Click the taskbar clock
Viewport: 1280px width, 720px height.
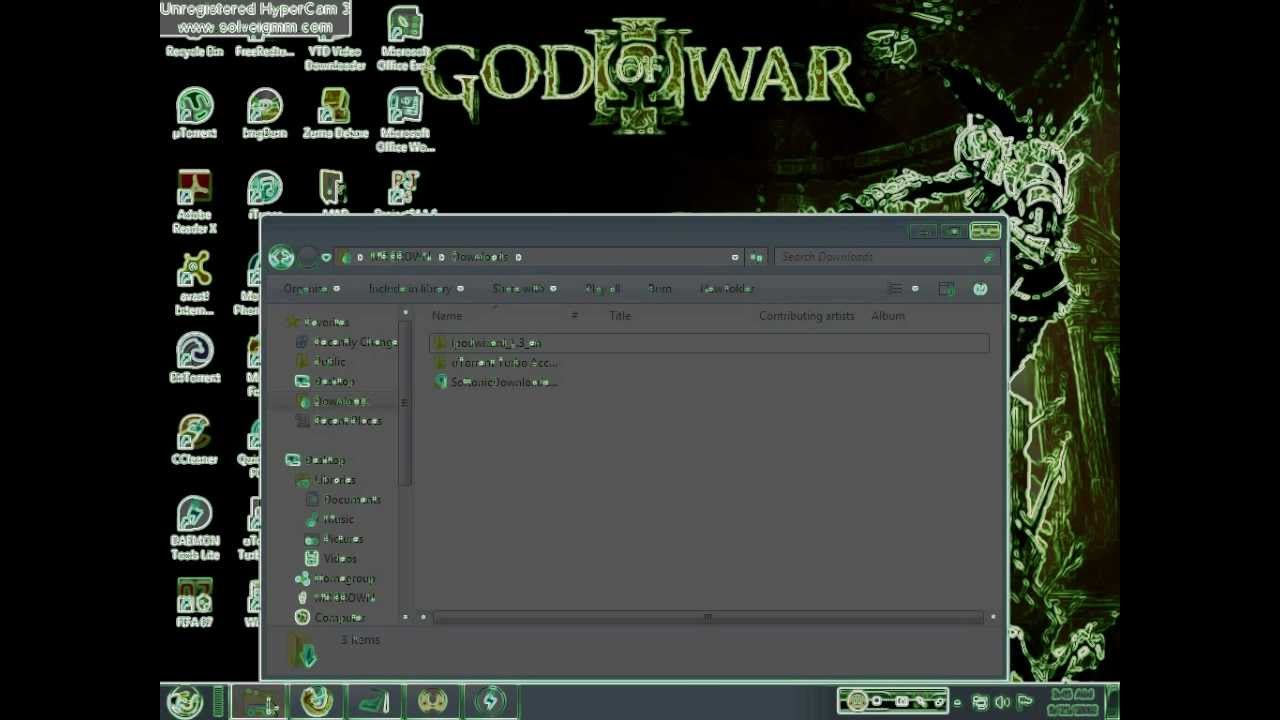[1073, 702]
